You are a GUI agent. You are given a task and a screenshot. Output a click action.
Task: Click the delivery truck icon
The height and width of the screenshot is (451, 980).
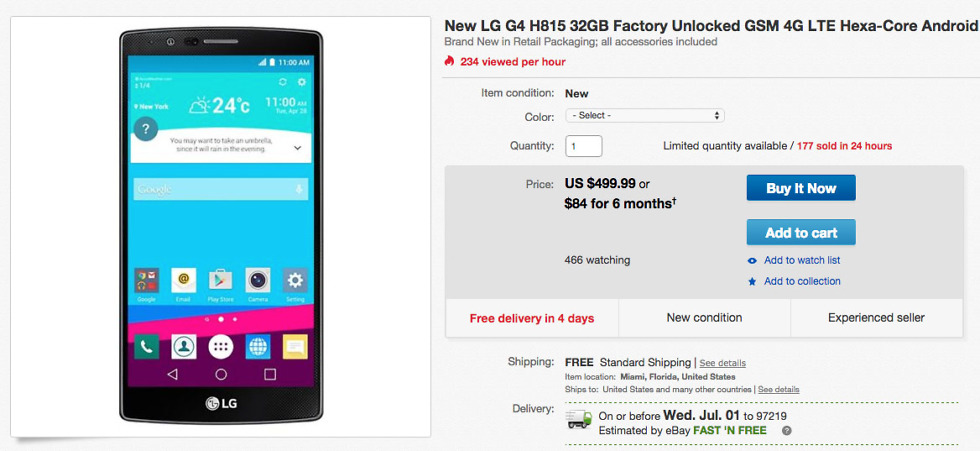coord(579,419)
